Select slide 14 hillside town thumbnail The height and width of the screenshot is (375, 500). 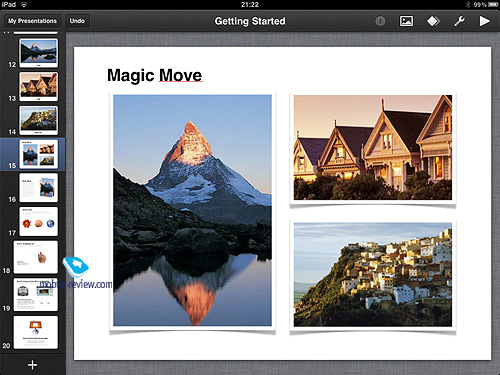pos(38,120)
